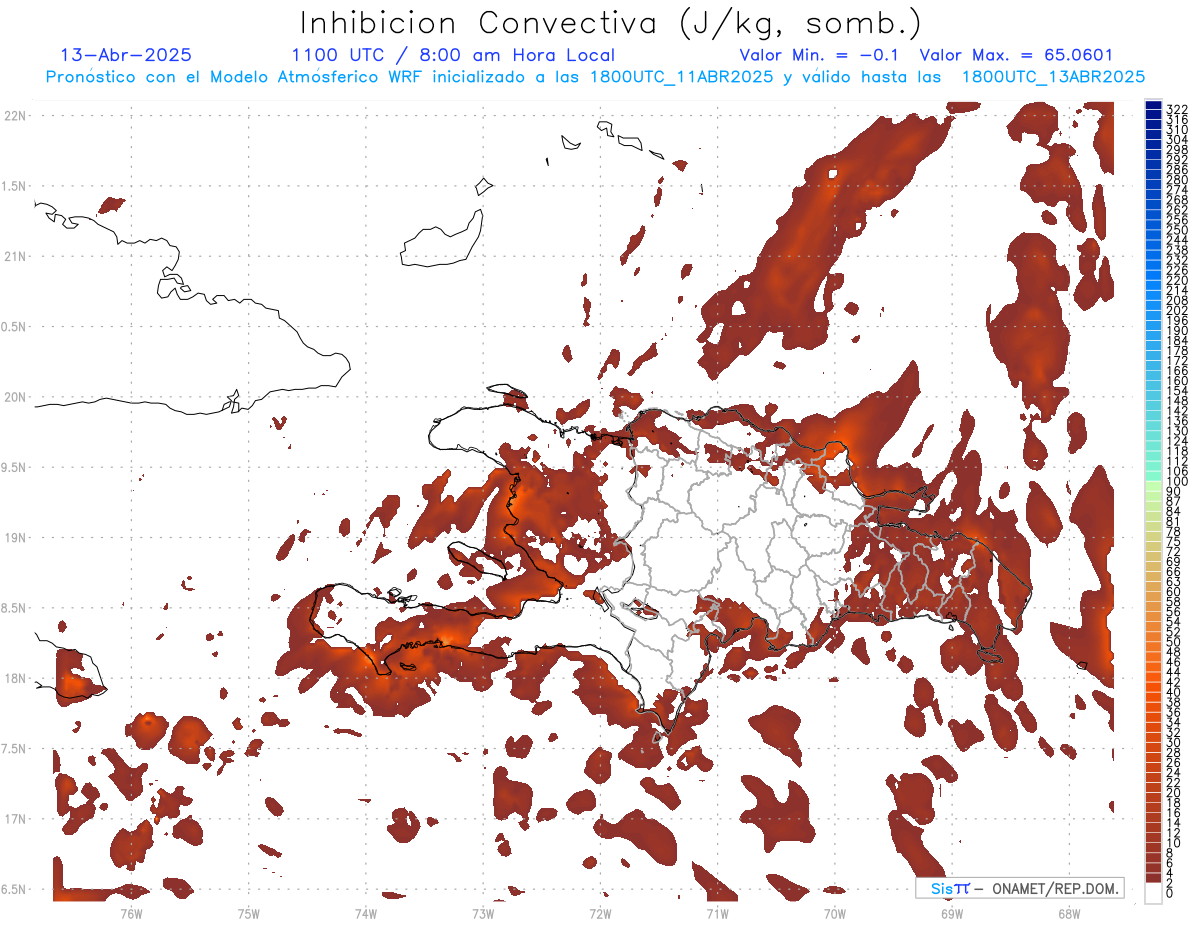Click the "ONAMET/REP.DOM." credit label

click(x=1056, y=888)
